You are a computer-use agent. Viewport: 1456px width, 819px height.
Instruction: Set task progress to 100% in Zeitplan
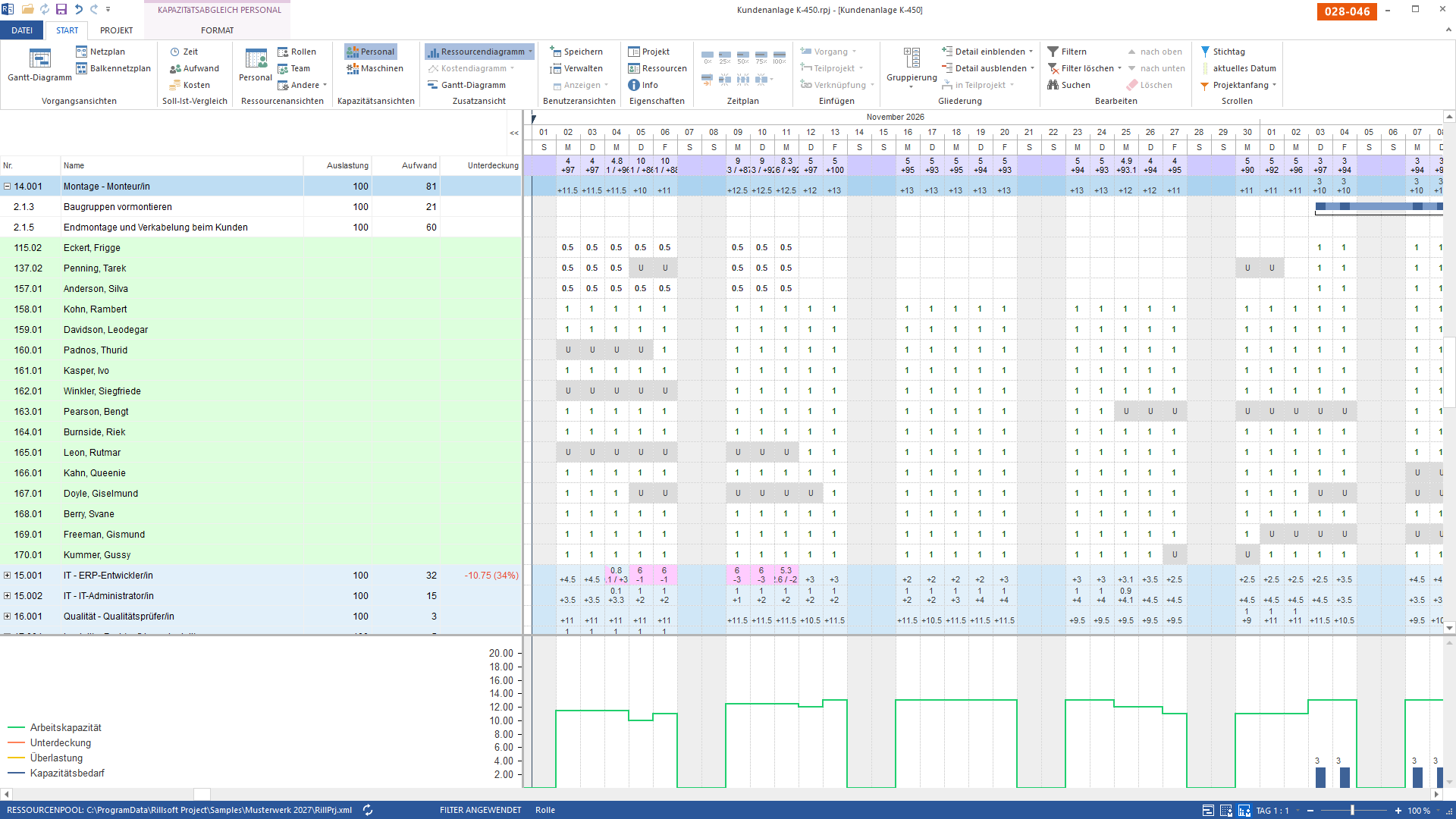[x=779, y=58]
